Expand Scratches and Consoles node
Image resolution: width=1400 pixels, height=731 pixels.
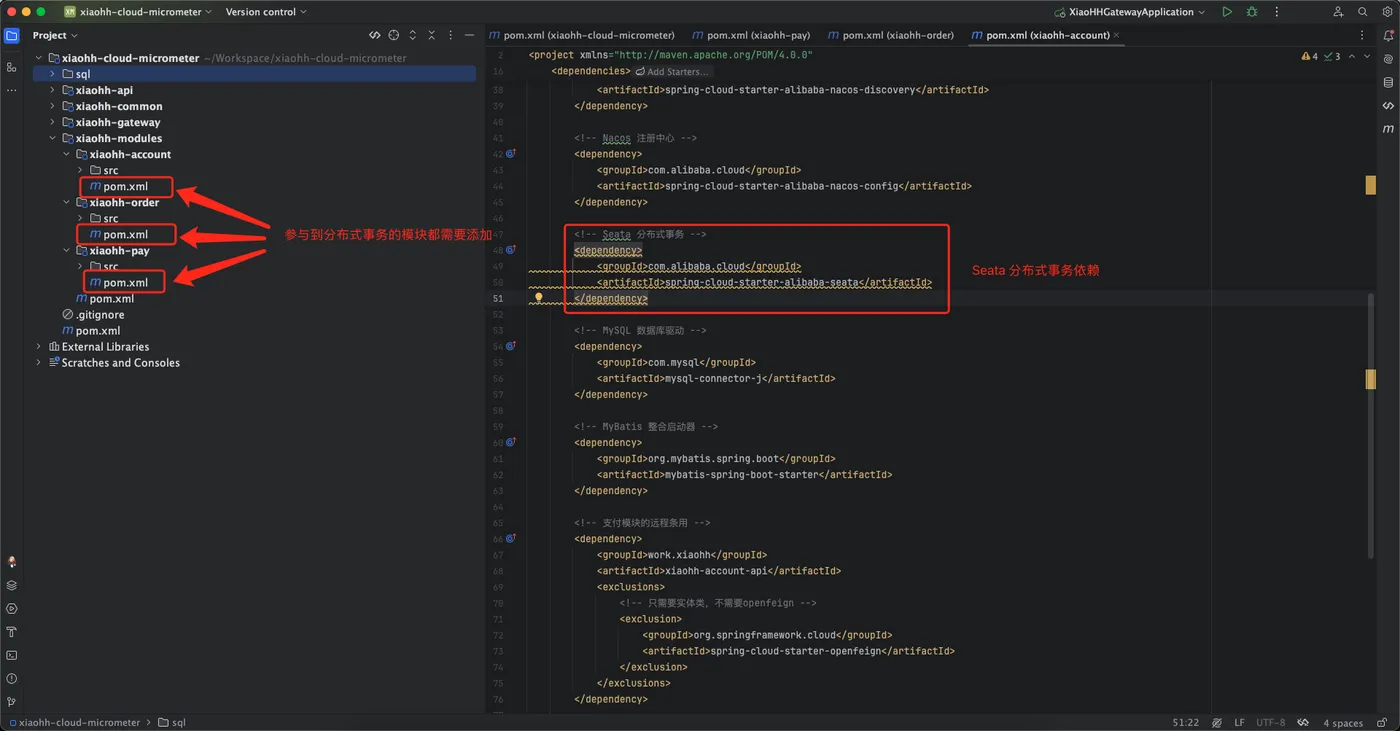pyautogui.click(x=39, y=362)
